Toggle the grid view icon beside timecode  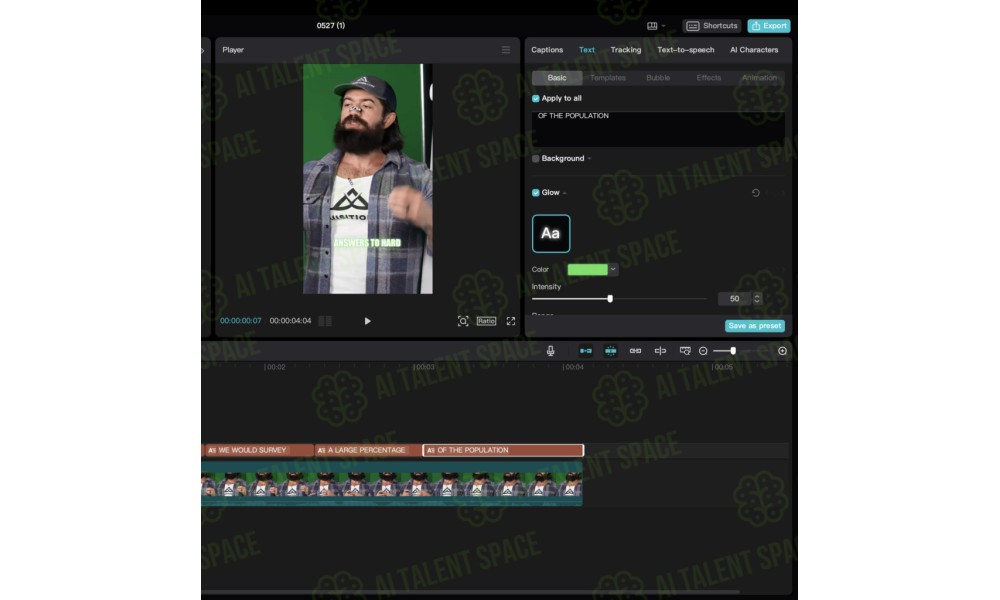click(325, 321)
